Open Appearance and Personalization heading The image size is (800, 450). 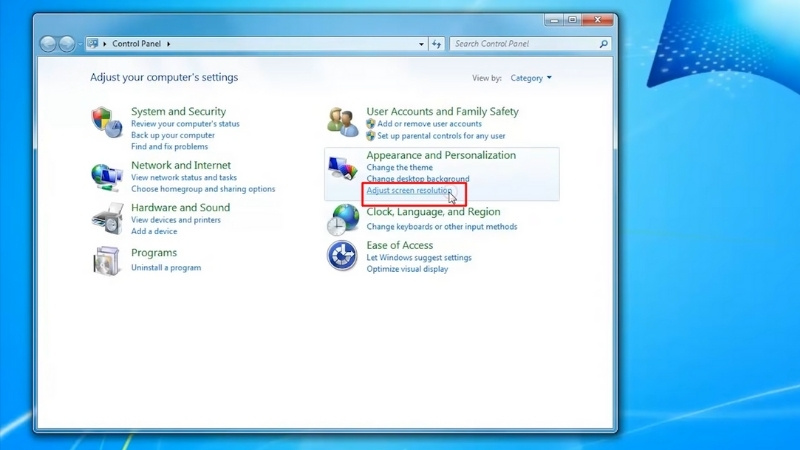click(x=441, y=155)
